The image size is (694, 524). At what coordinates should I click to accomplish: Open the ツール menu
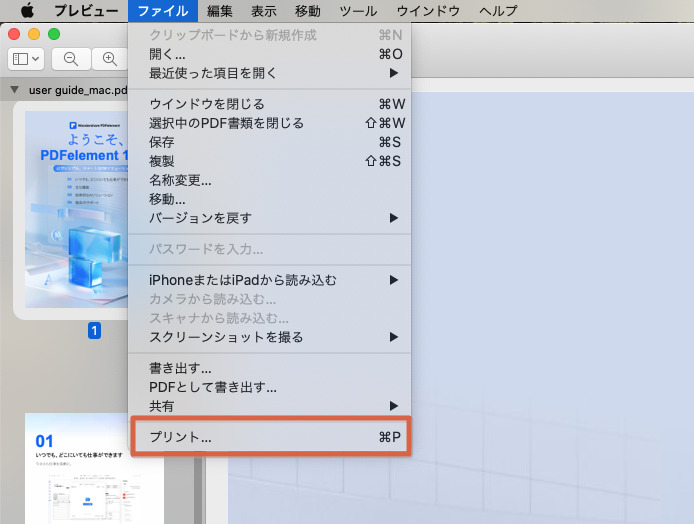coord(358,11)
